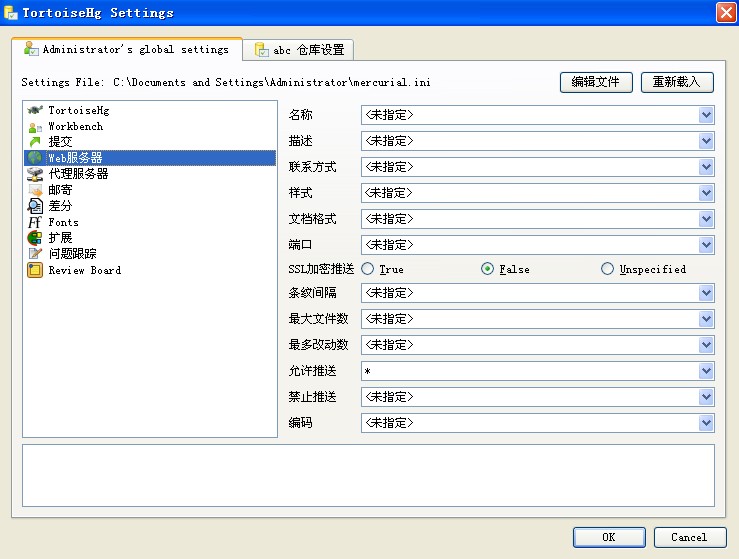Open the 名称 dropdown arrow
739x559 pixels.
pyautogui.click(x=706, y=115)
